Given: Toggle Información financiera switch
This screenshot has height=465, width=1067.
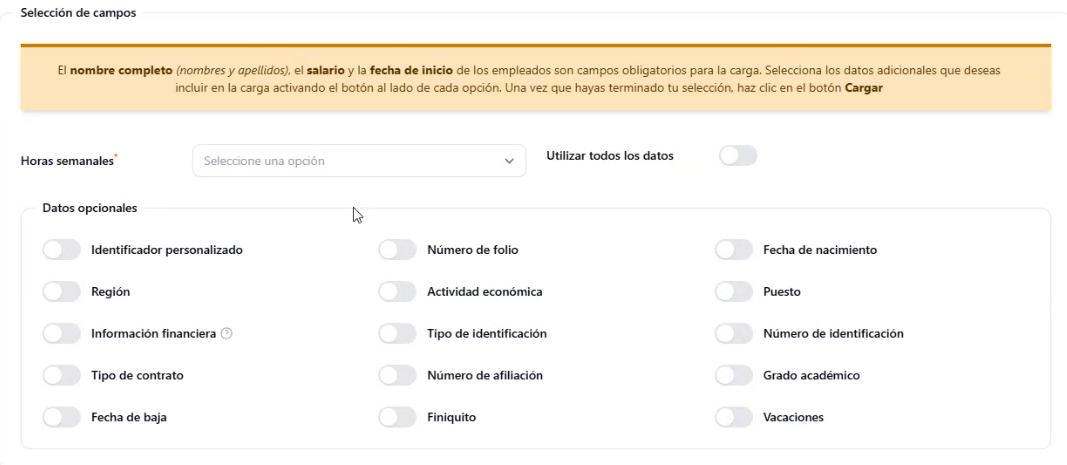Looking at the screenshot, I should [62, 334].
